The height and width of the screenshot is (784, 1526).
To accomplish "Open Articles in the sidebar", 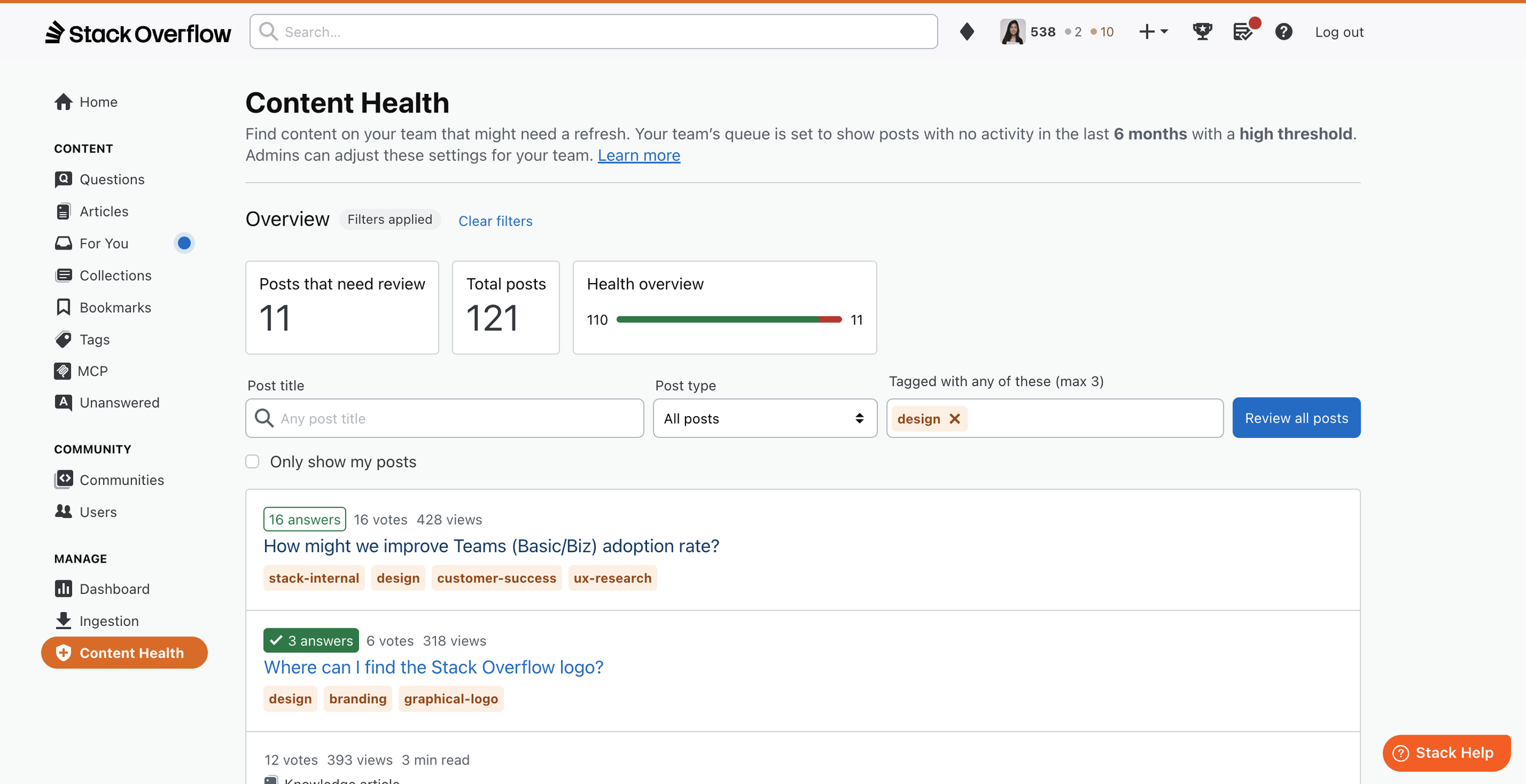I will (x=92, y=211).
